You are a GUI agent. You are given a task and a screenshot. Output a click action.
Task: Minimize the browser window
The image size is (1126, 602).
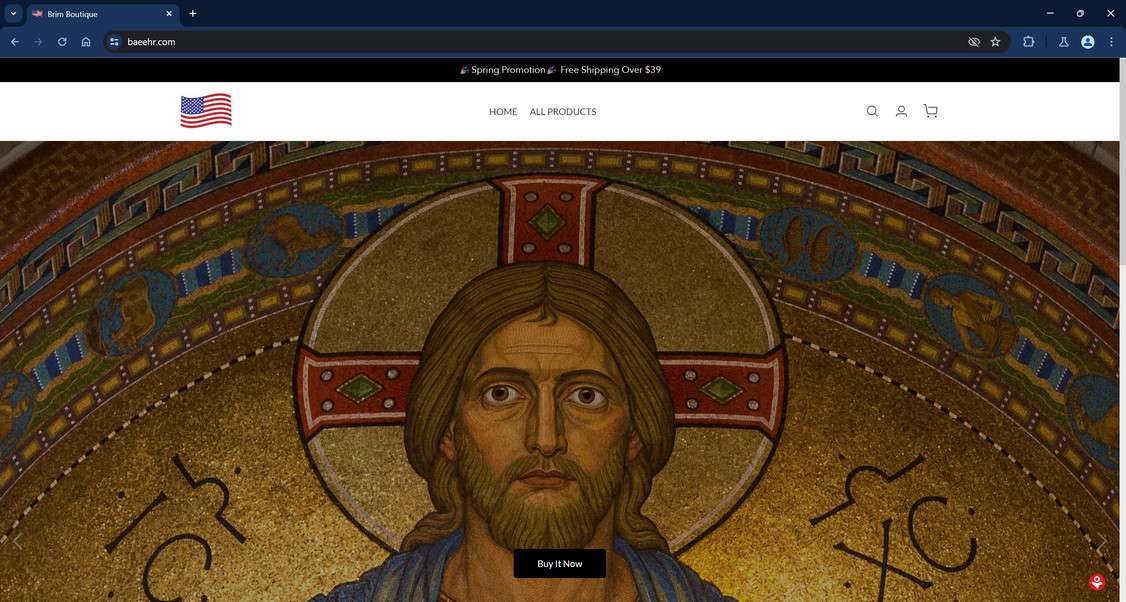click(x=1050, y=13)
